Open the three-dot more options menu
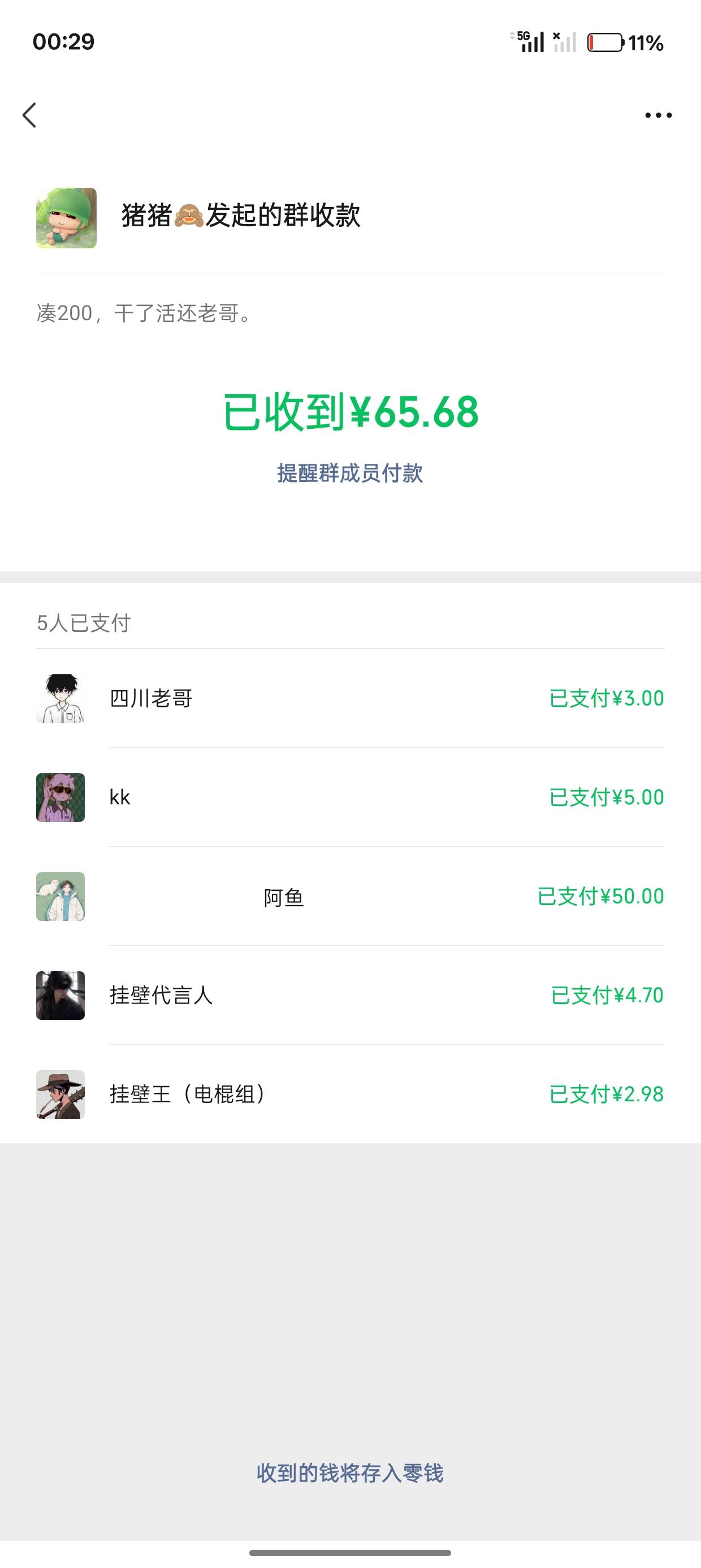Image resolution: width=701 pixels, height=1568 pixels. click(x=658, y=115)
